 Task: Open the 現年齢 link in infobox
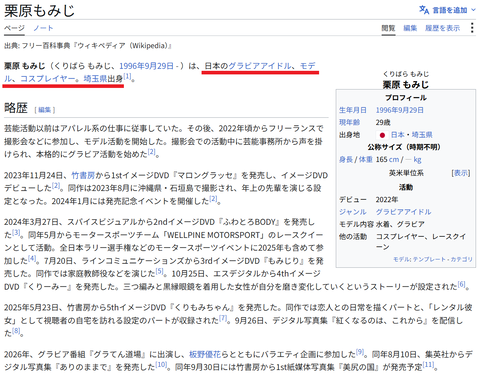(349, 123)
